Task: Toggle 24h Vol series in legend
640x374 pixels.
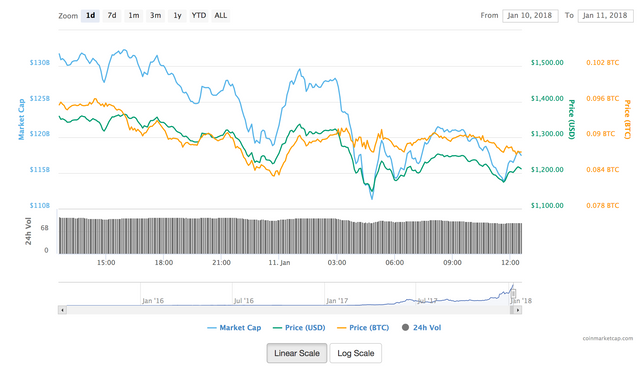Action: pos(422,327)
